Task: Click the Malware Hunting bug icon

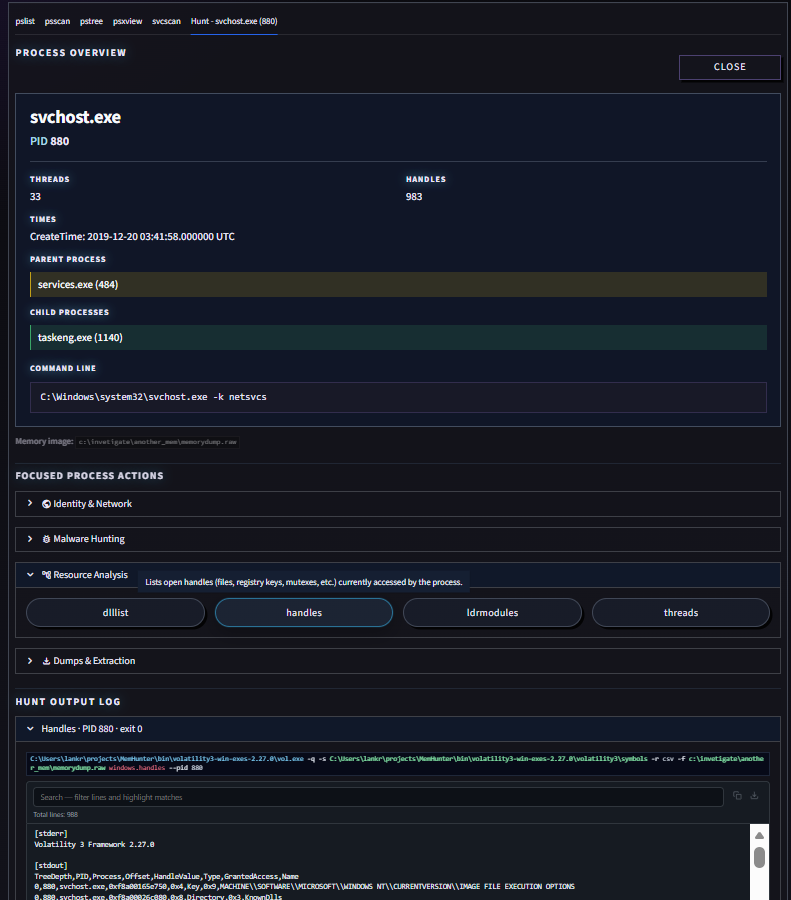Action: click(x=46, y=539)
